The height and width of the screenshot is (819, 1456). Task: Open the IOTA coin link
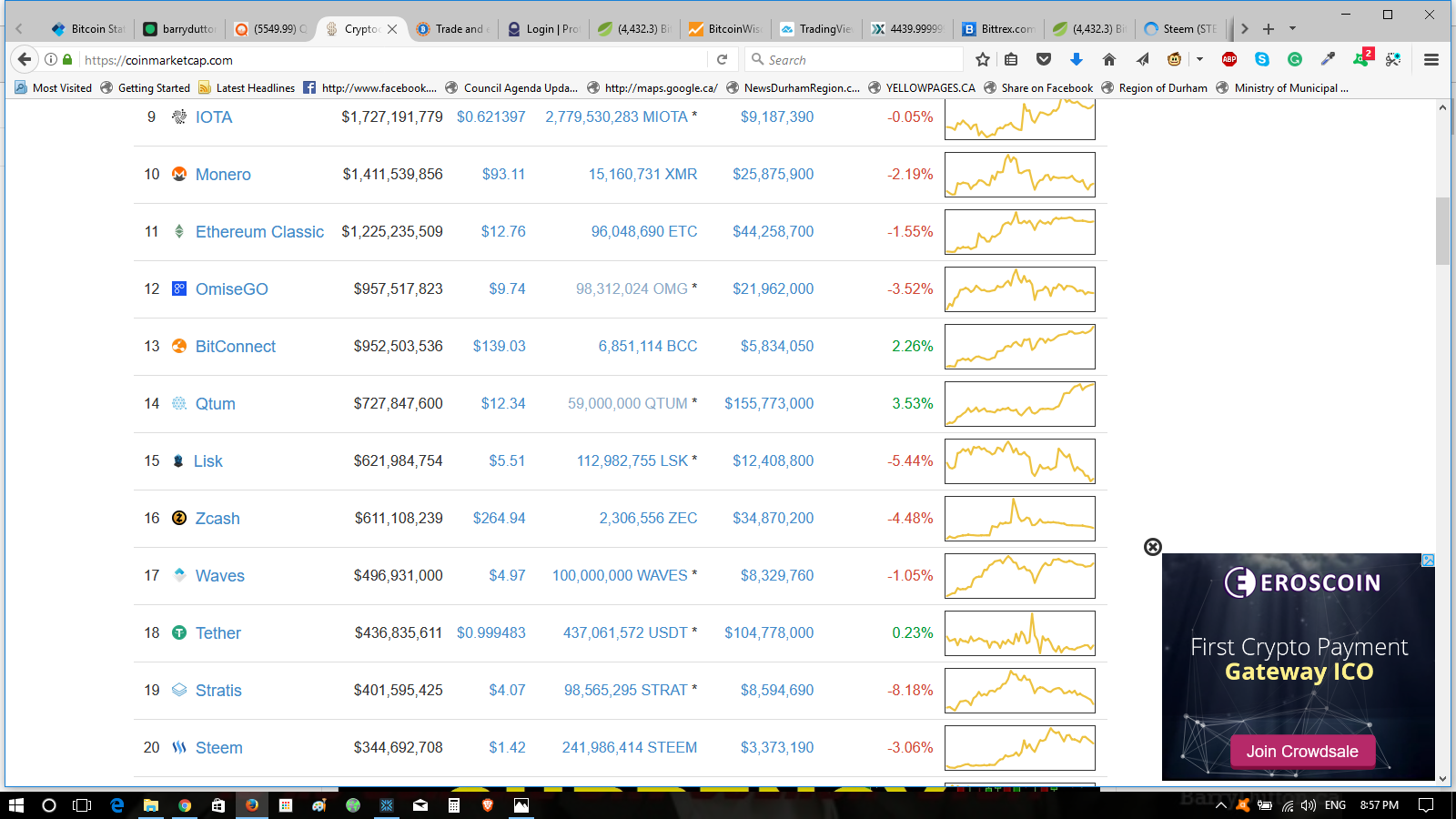214,117
